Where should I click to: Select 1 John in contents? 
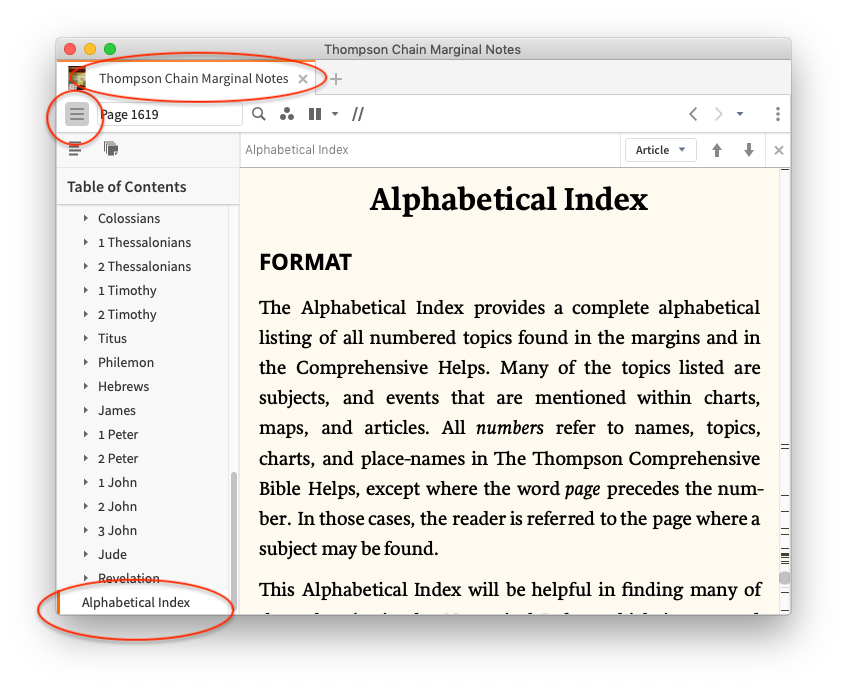pos(117,482)
